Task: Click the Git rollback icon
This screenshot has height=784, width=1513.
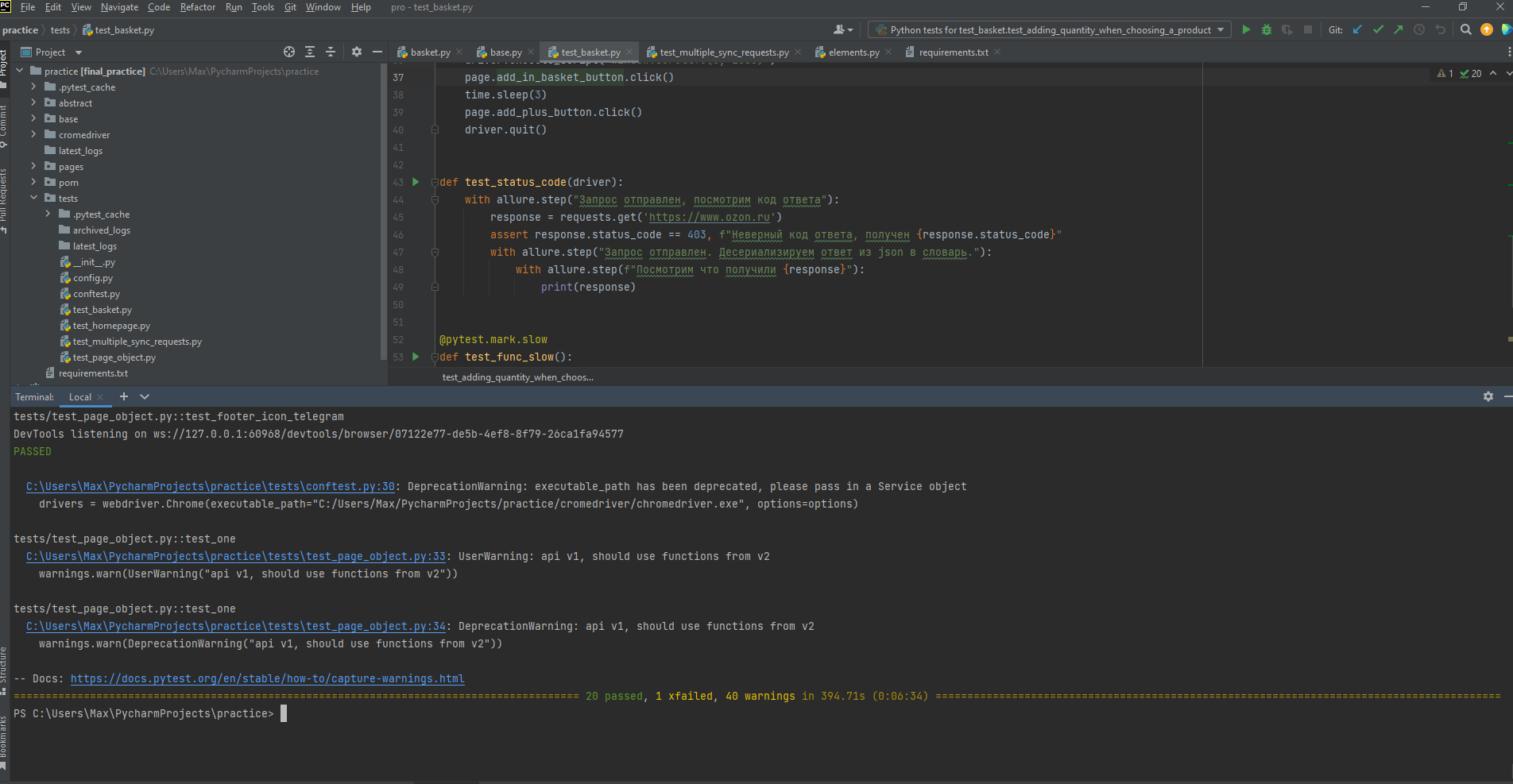Action: click(x=1440, y=29)
